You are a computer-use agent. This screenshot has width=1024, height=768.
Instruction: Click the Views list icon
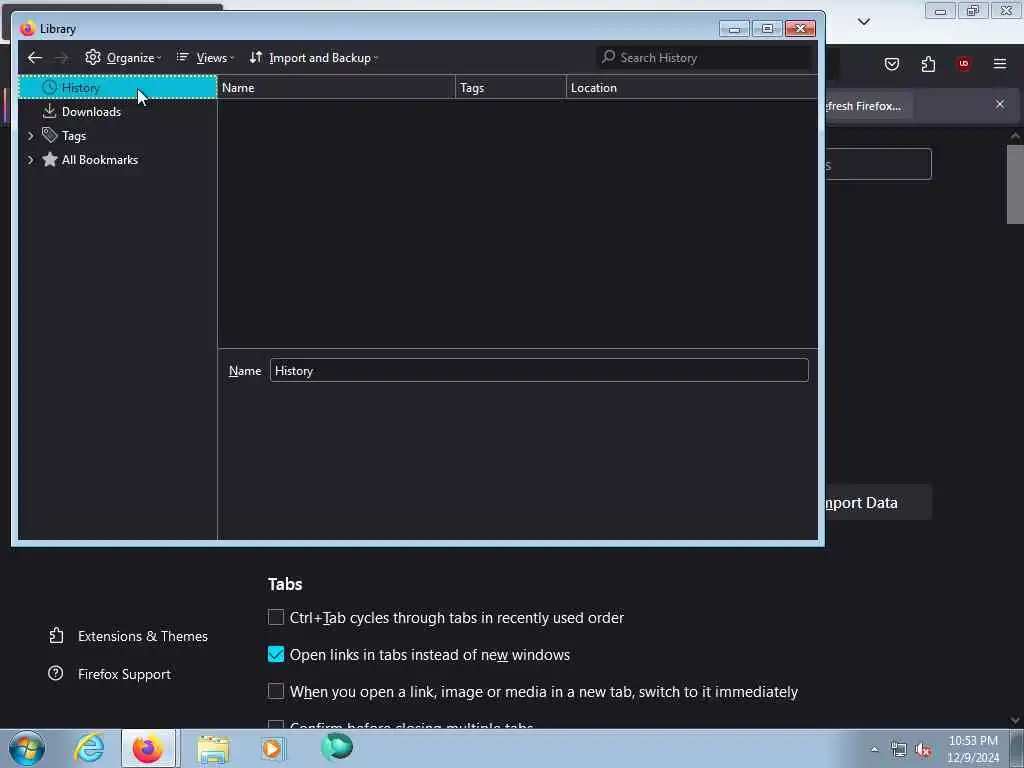click(183, 57)
